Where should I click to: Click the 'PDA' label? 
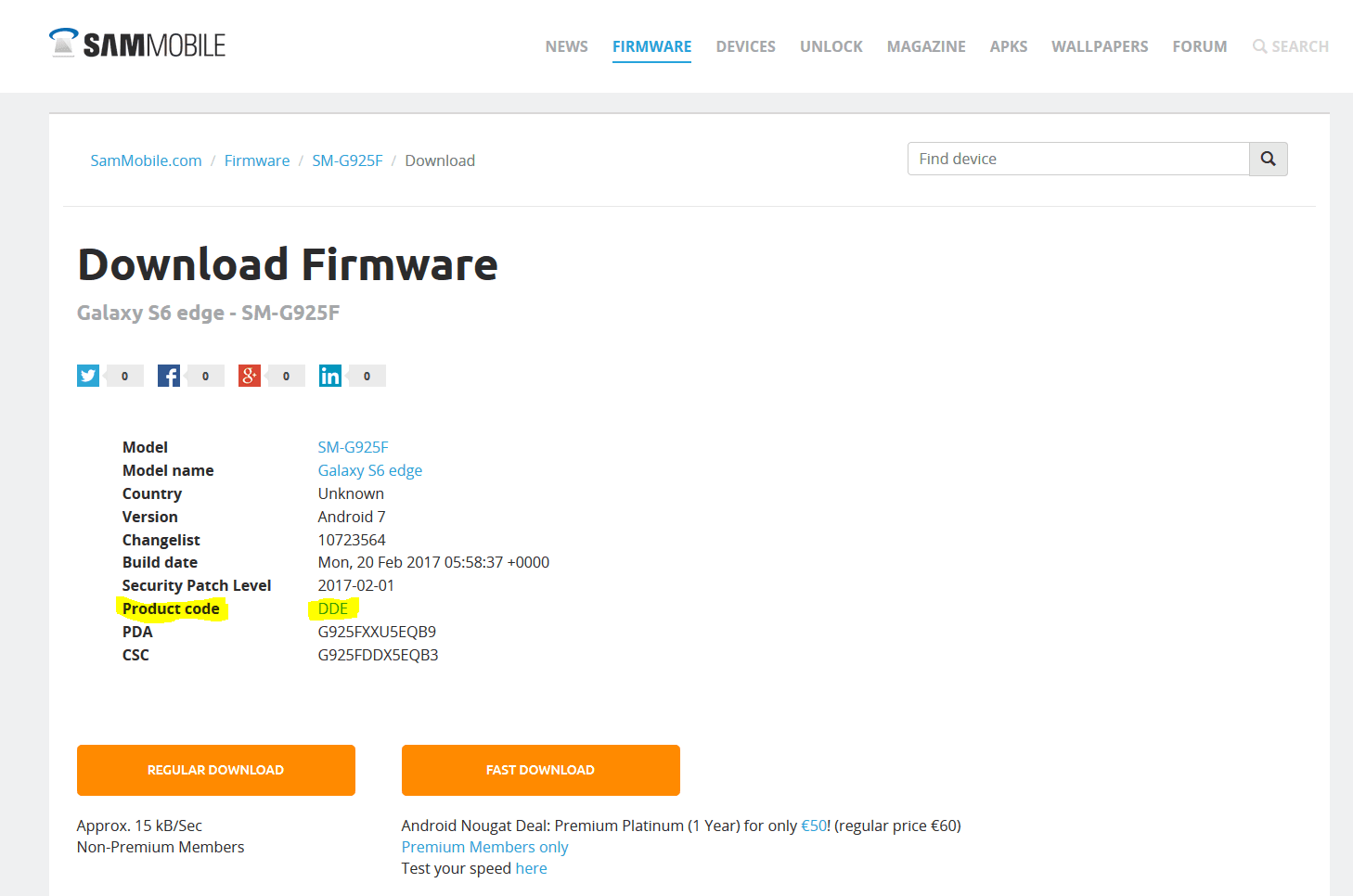click(137, 632)
